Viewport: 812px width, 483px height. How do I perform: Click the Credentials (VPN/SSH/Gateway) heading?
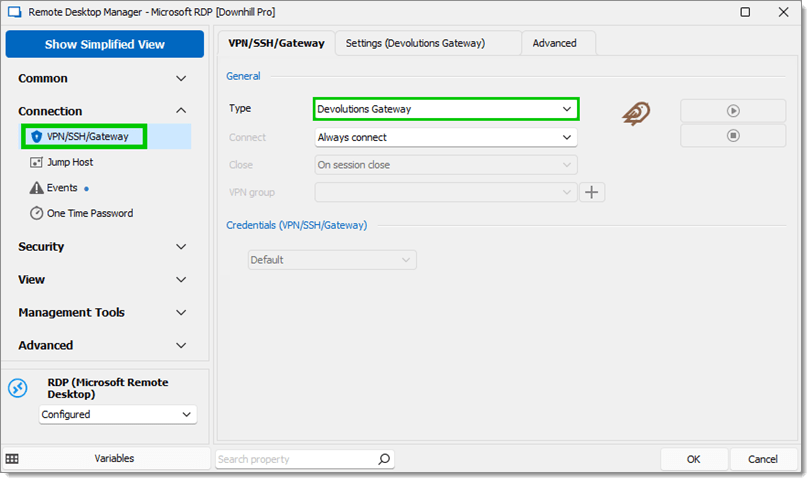[x=297, y=225]
